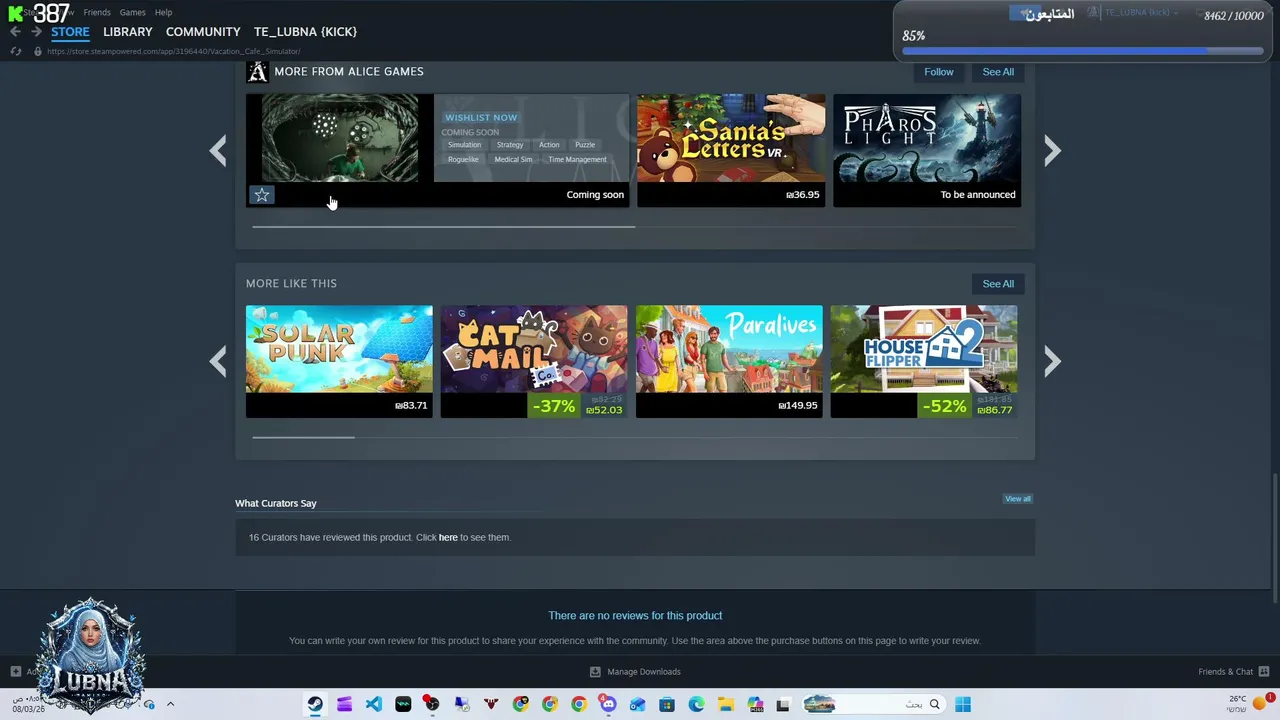Show previous Alice Games titles
This screenshot has height=720, width=1280.
[218, 151]
